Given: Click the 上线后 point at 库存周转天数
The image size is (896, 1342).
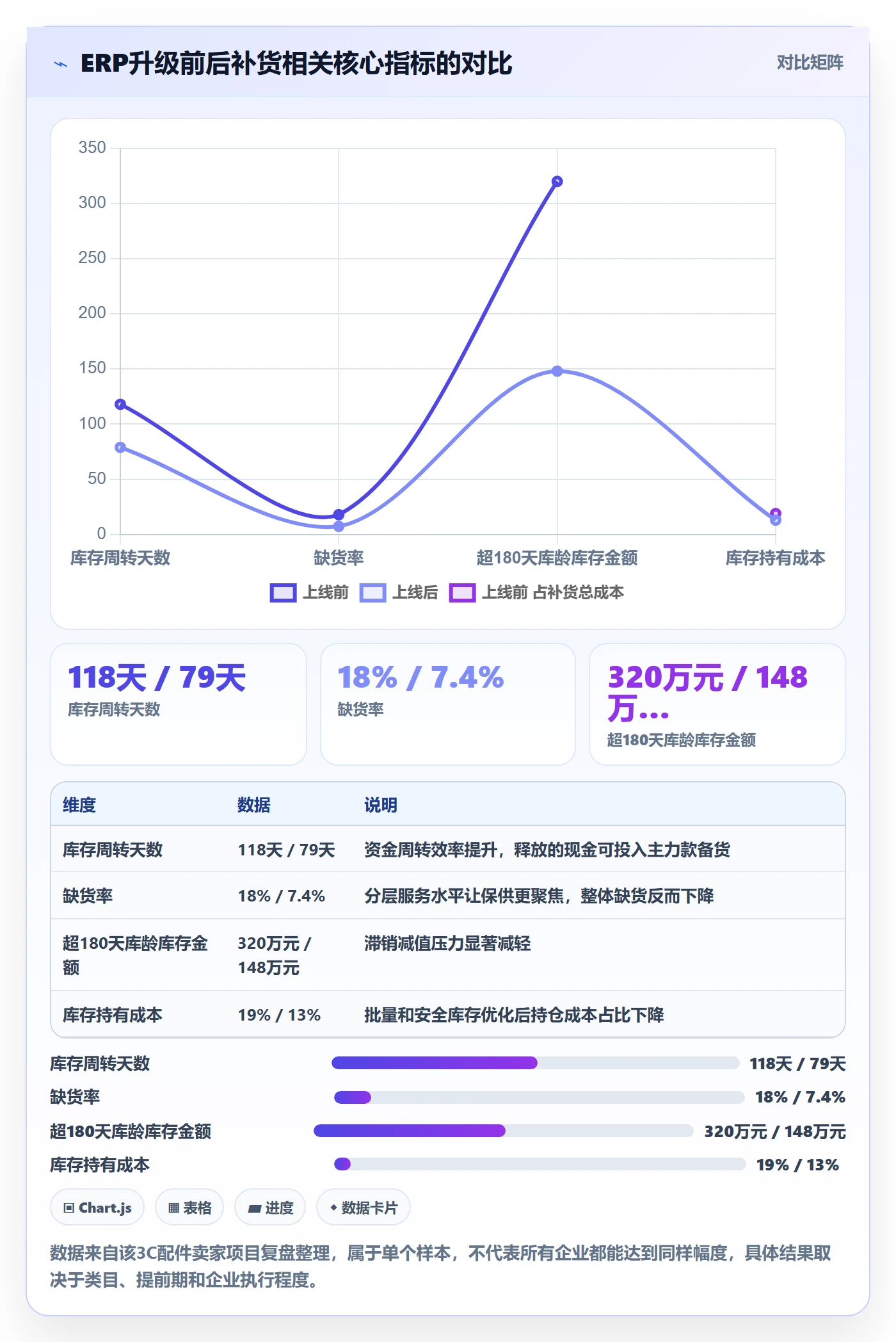Looking at the screenshot, I should pyautogui.click(x=120, y=447).
